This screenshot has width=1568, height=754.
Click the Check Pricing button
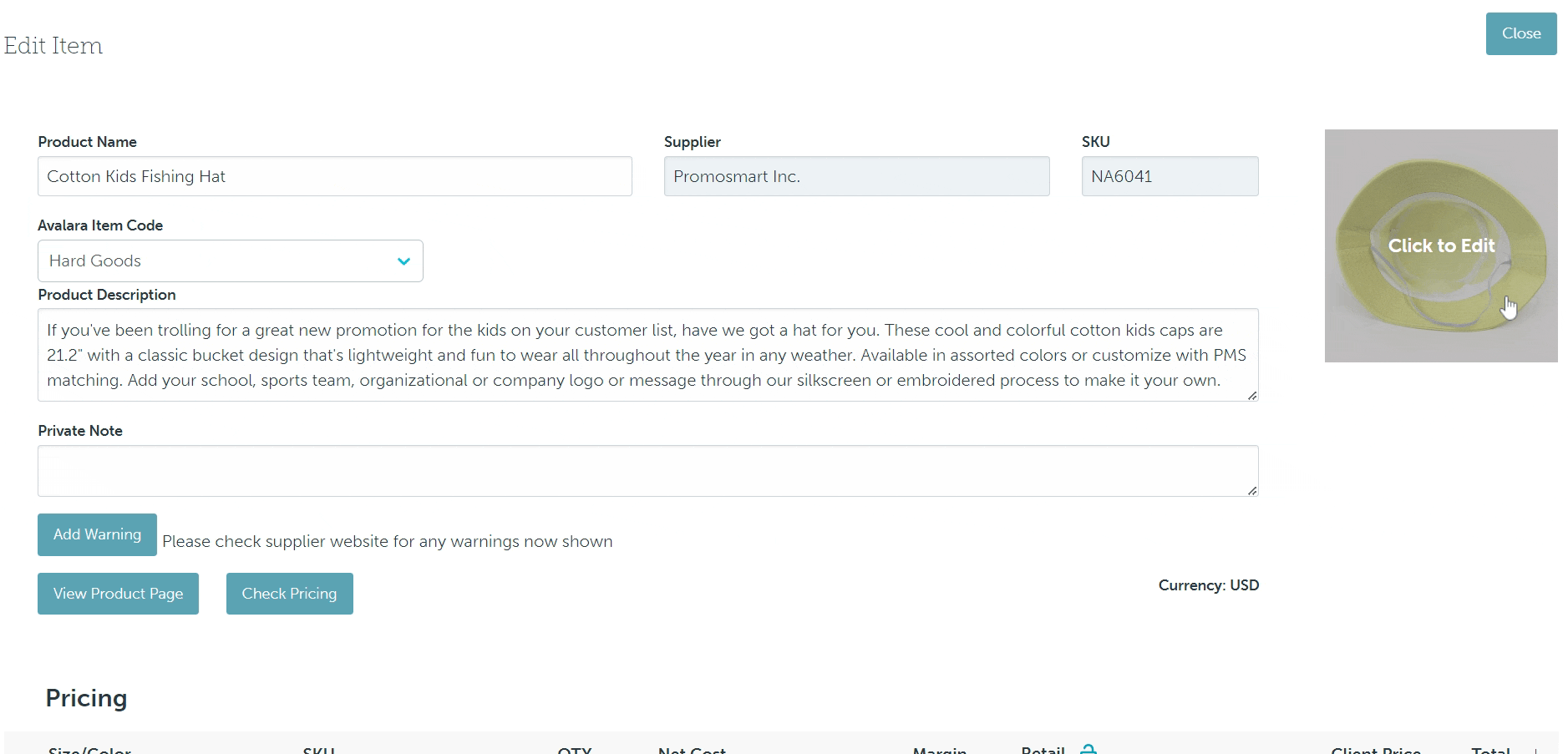tap(289, 594)
